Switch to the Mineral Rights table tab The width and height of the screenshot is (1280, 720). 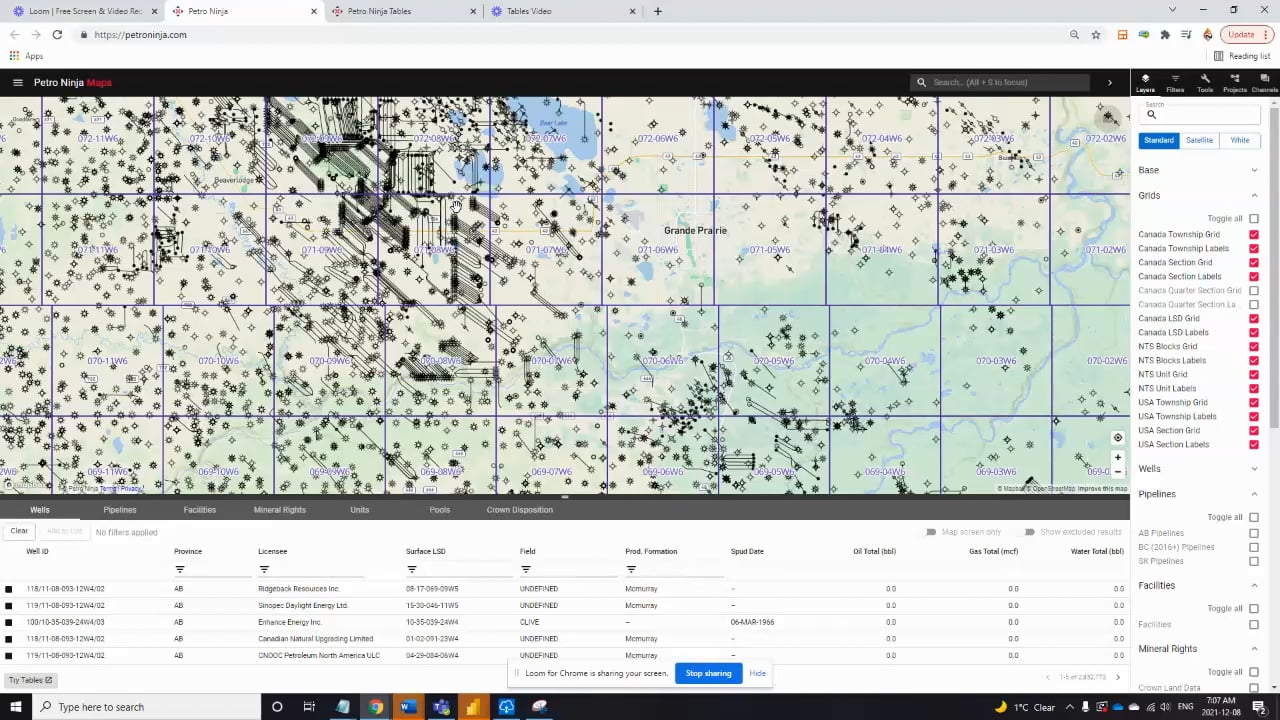(x=280, y=510)
